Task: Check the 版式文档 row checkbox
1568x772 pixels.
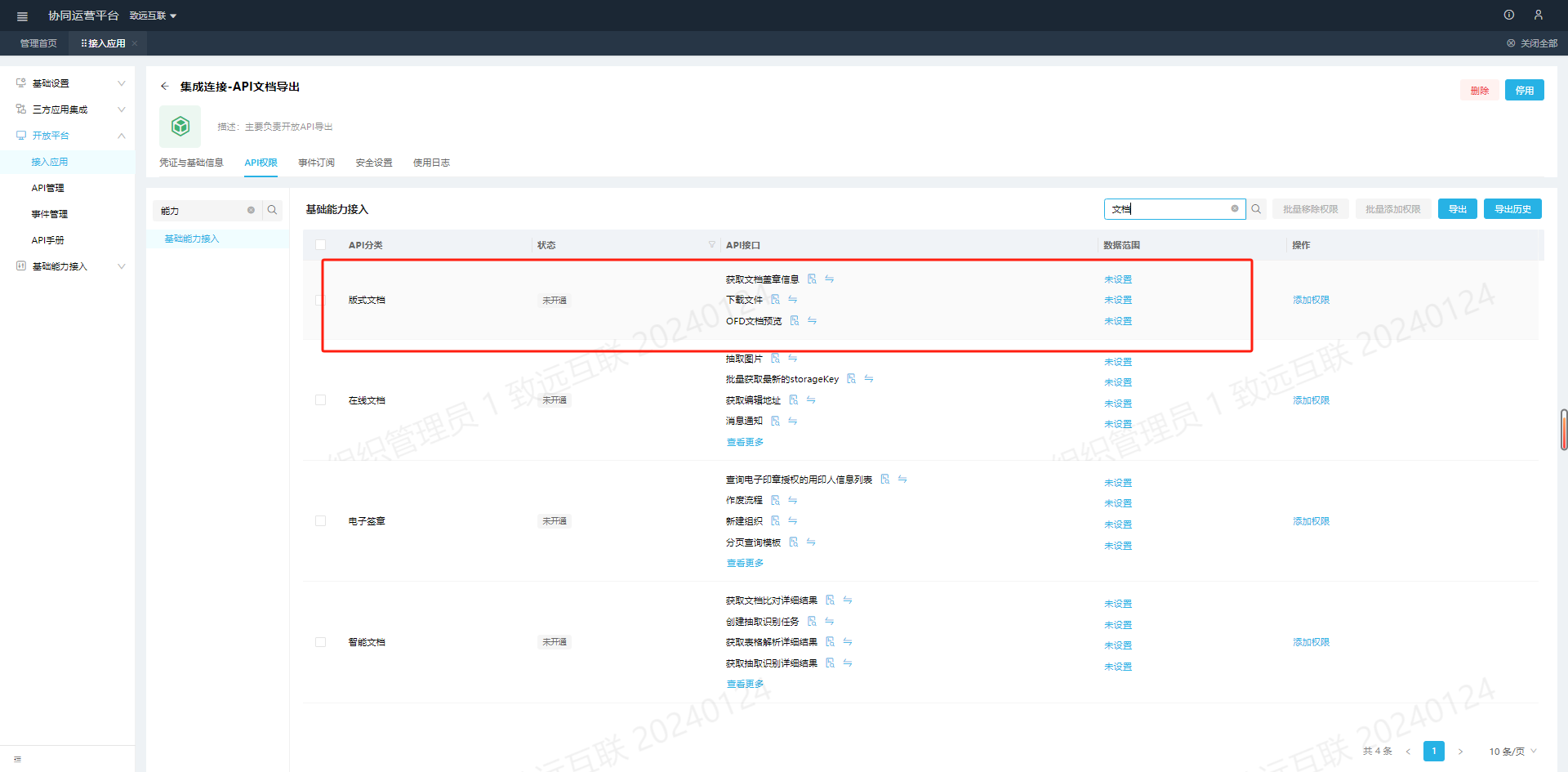Action: 320,301
